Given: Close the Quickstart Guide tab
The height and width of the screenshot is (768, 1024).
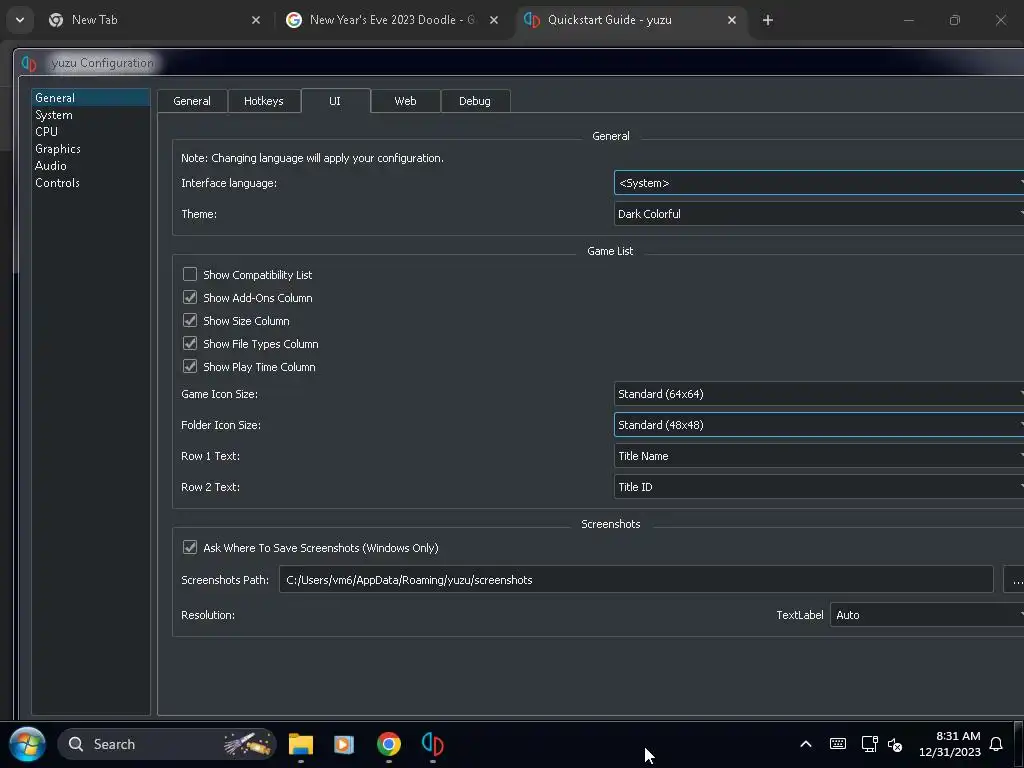Looking at the screenshot, I should 732,20.
